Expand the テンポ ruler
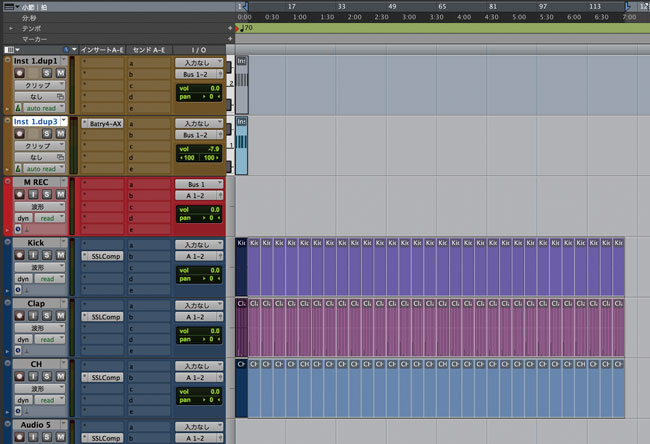The height and width of the screenshot is (444, 650). point(11,29)
